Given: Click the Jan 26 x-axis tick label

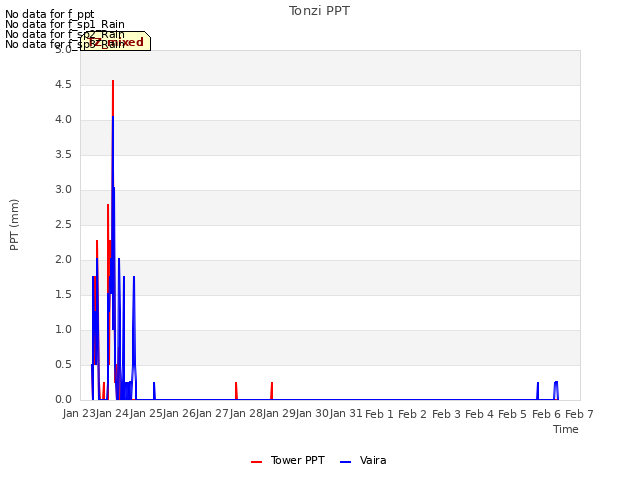Looking at the screenshot, I should [179, 414].
